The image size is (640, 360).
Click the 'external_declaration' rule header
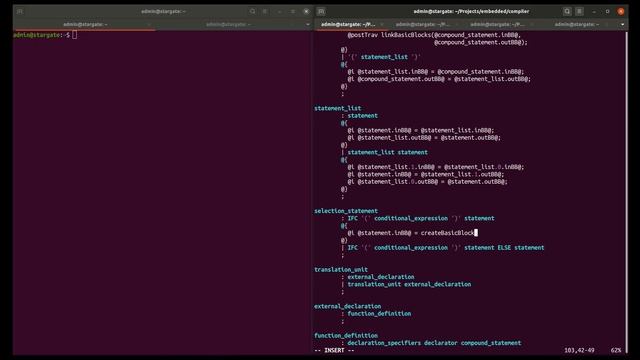click(347, 306)
